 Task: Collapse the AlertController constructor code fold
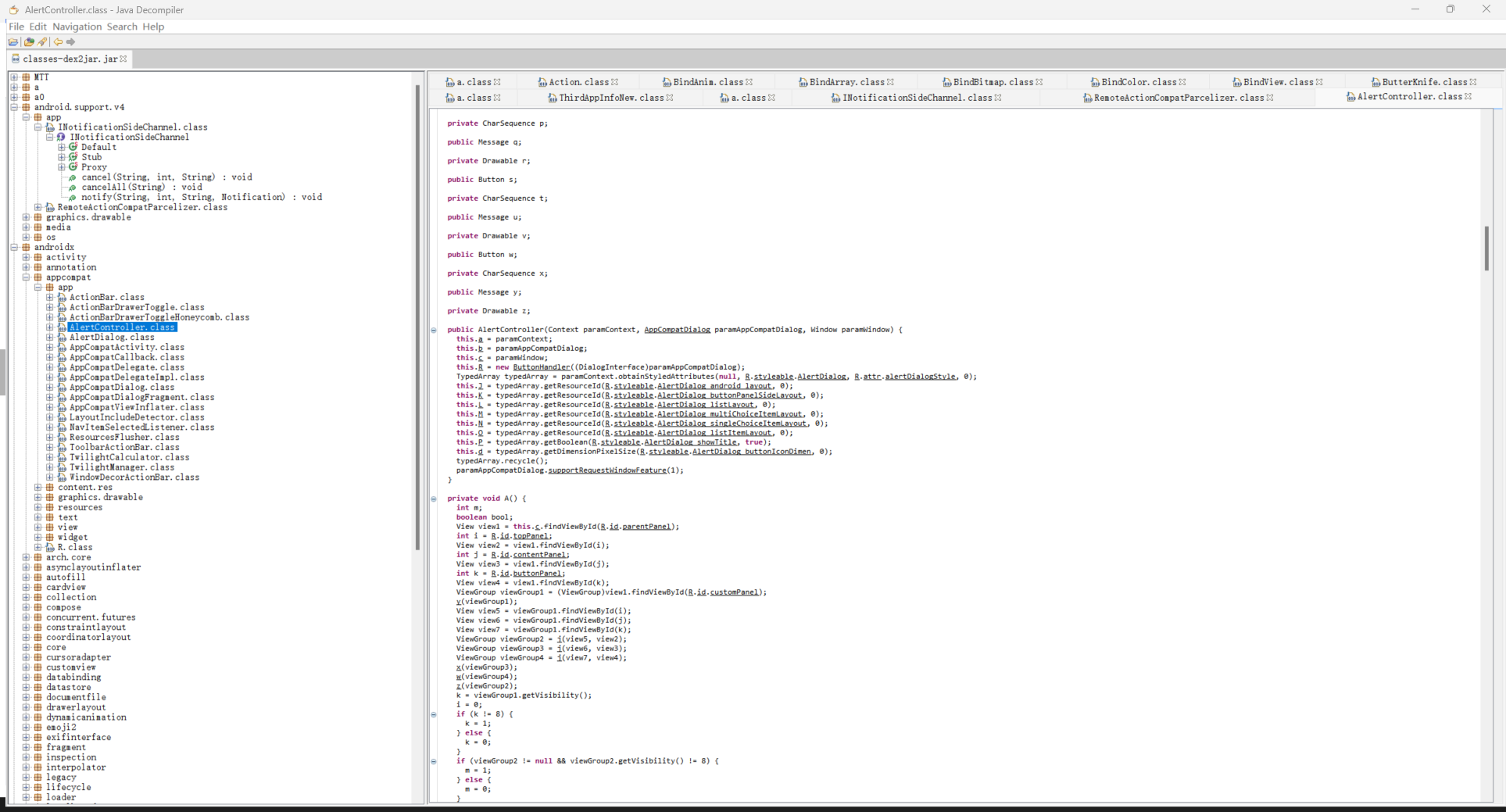point(434,331)
